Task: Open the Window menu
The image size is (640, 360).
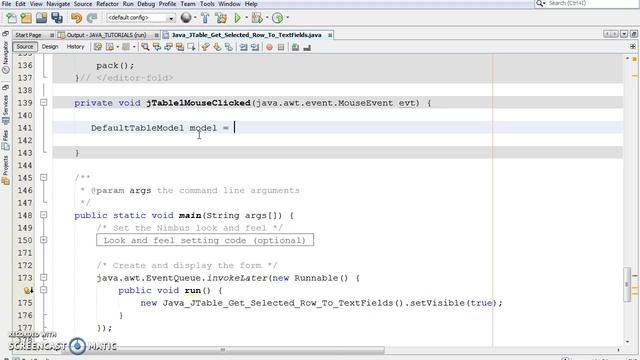Action: click(229, 4)
